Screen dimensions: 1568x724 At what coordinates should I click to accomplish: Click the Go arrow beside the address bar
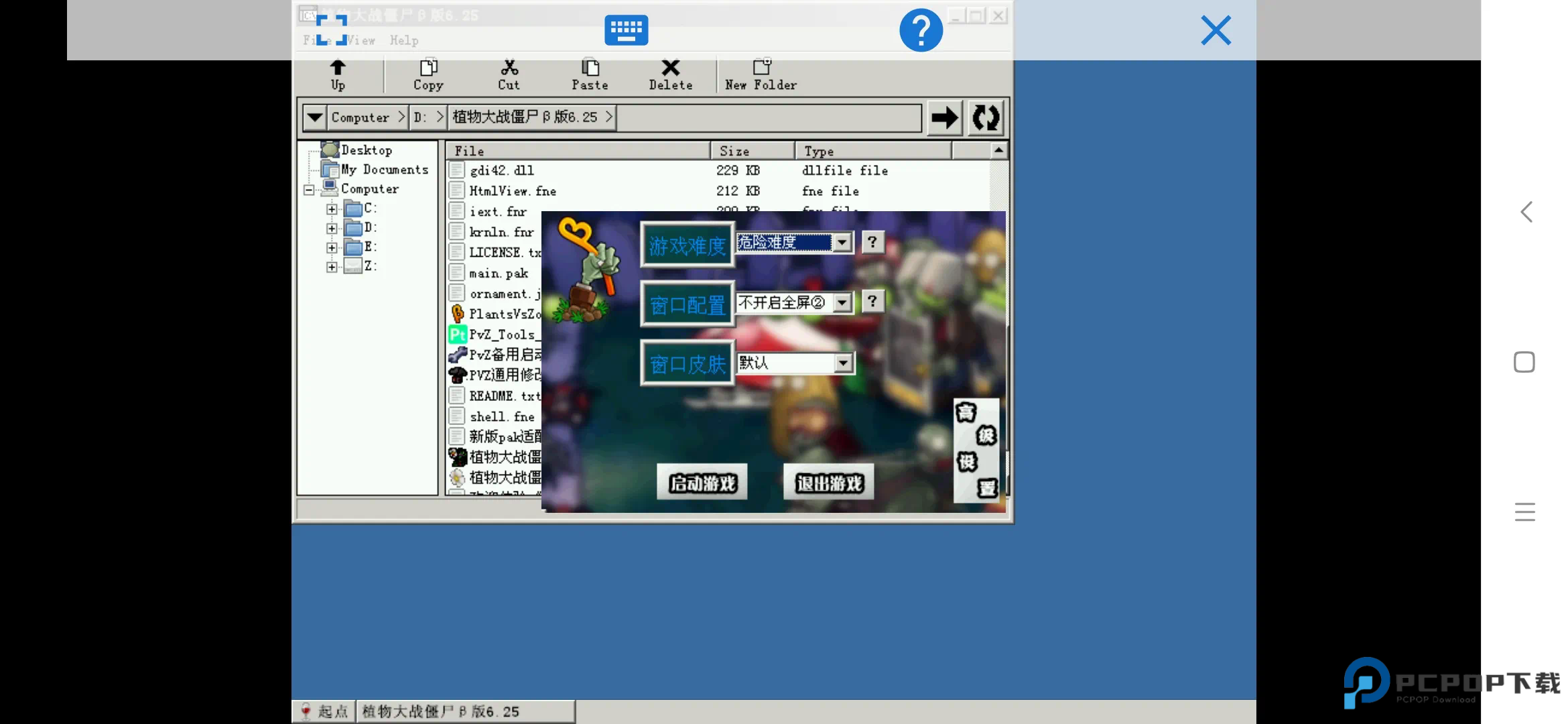945,118
